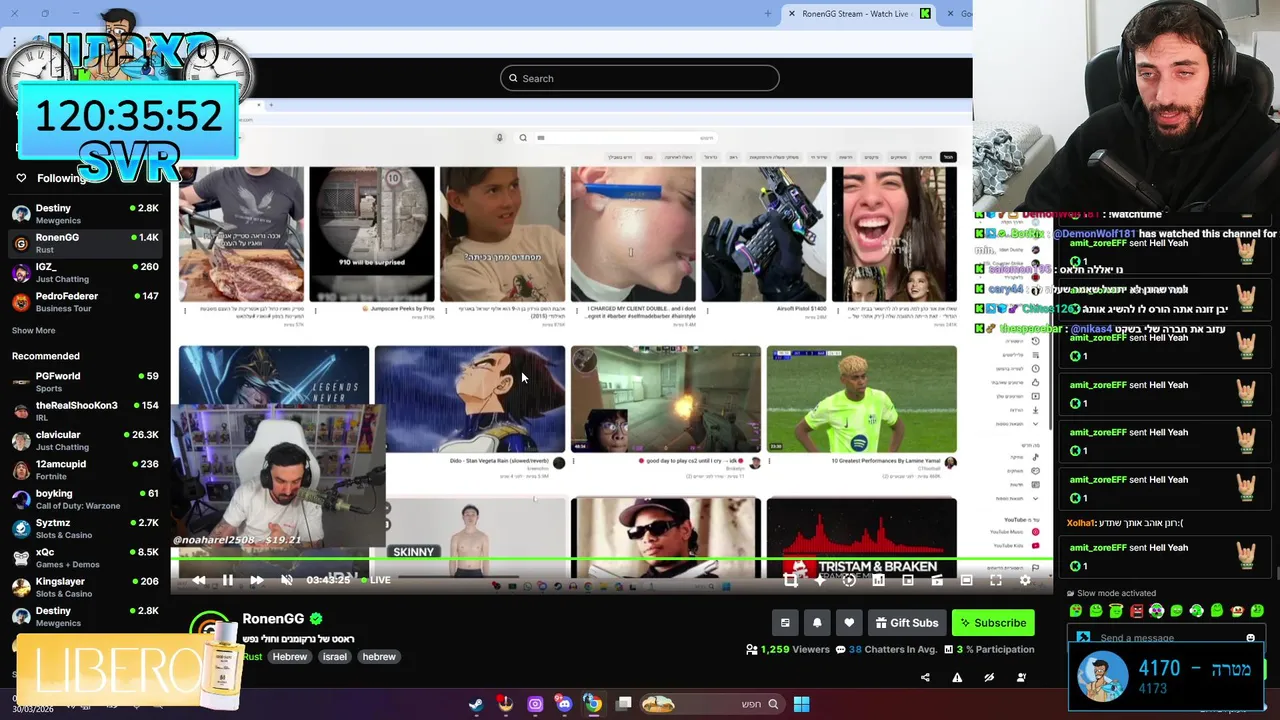
Task: Open clavicular recommended channel
Action: click(x=85, y=441)
